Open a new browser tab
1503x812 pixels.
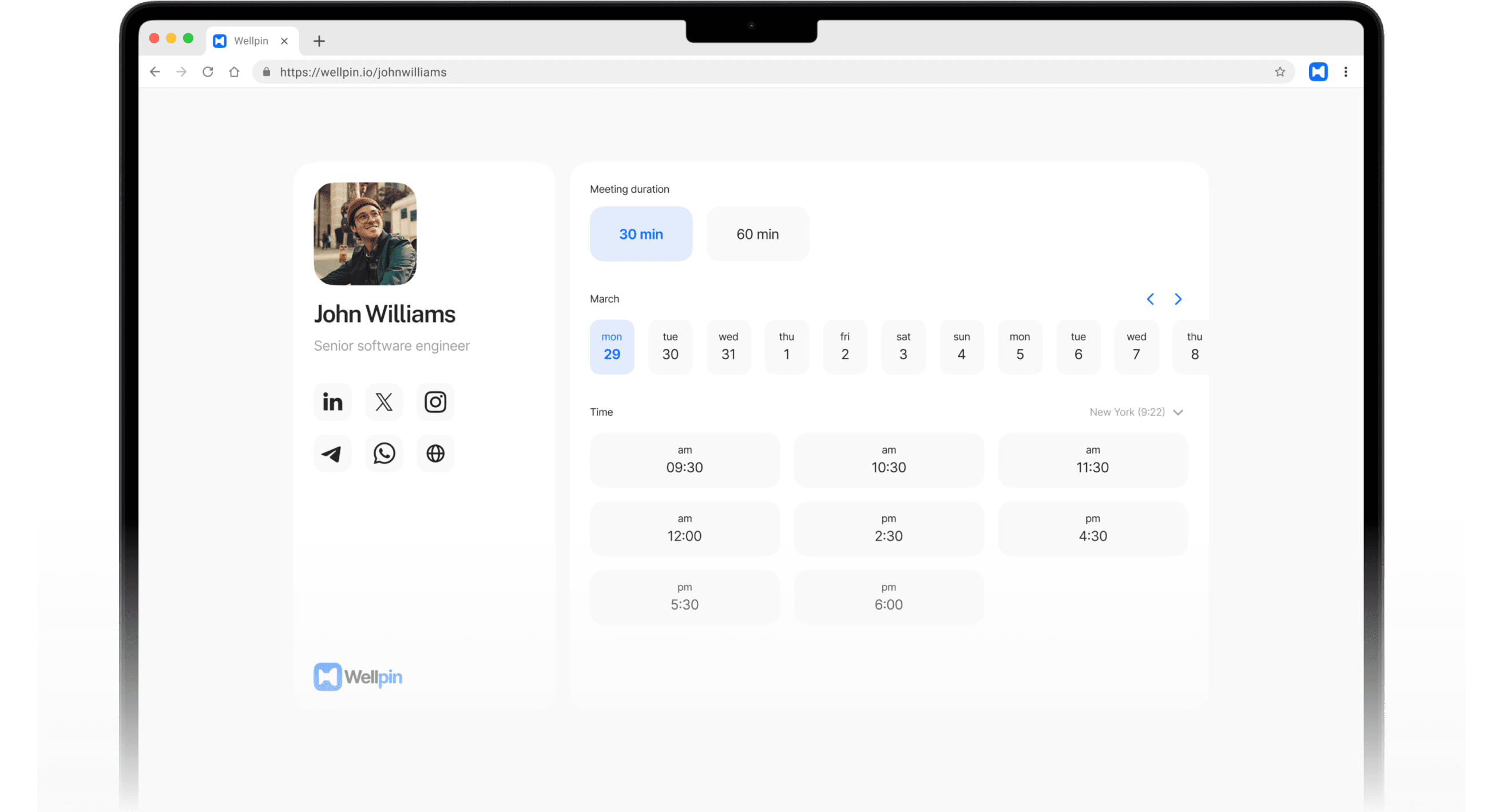click(x=319, y=41)
